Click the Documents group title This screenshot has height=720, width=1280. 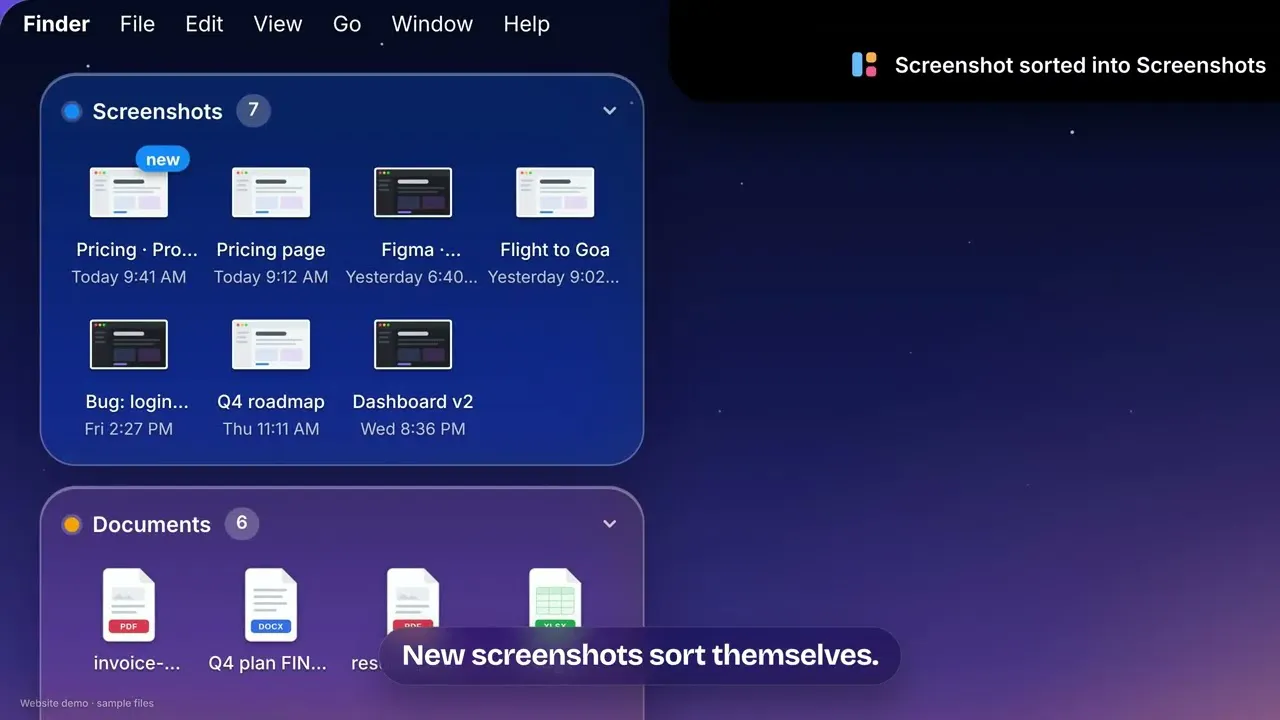(152, 524)
